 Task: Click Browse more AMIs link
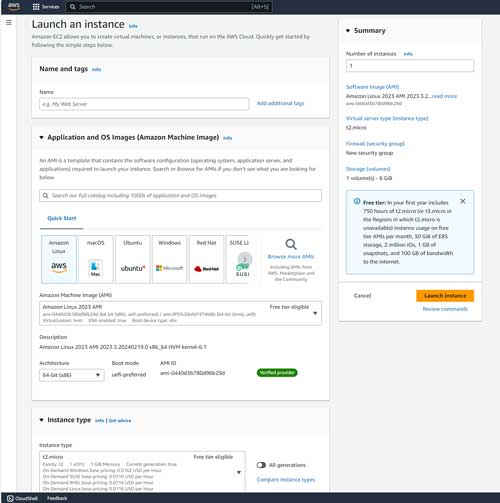point(291,257)
